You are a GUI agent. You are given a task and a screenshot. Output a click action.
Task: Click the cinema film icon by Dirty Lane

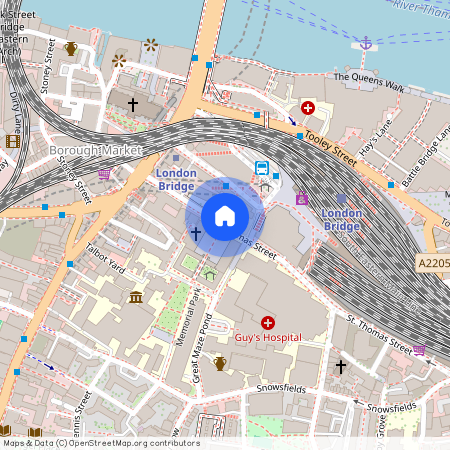[13, 141]
